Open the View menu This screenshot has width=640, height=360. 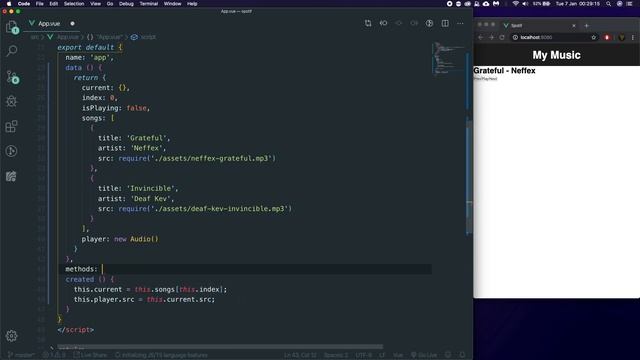pyautogui.click(x=95, y=4)
